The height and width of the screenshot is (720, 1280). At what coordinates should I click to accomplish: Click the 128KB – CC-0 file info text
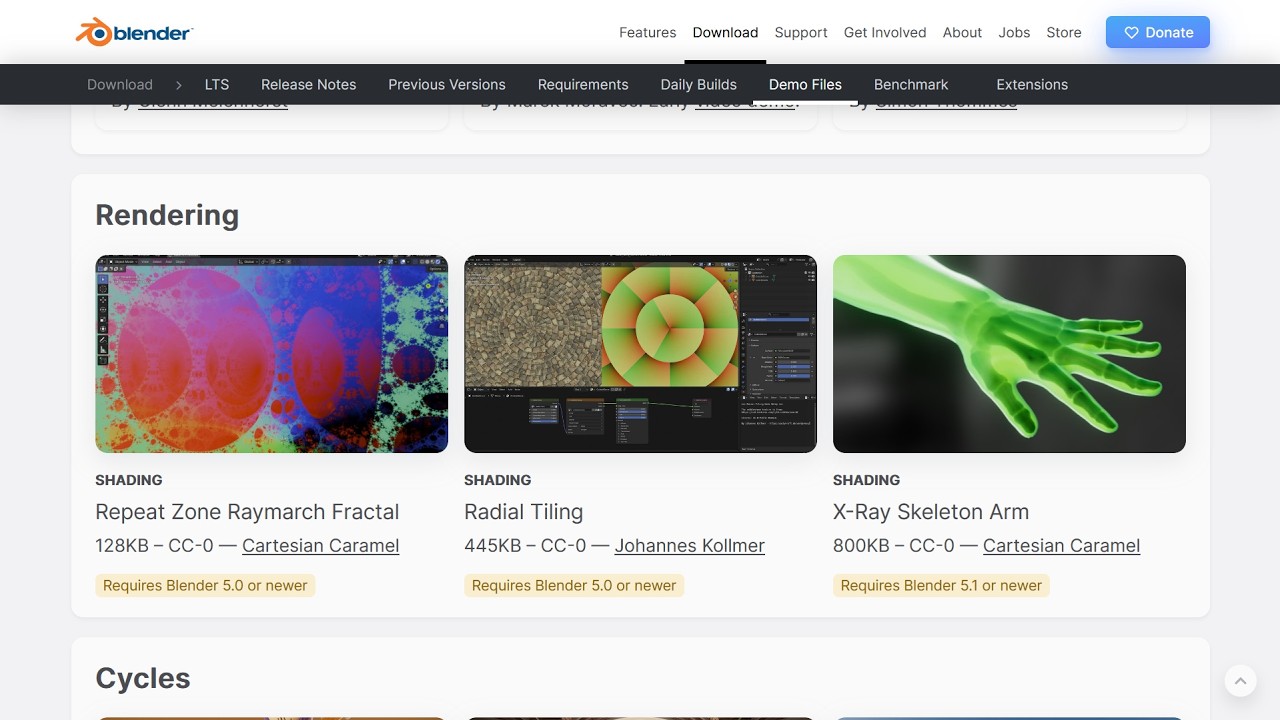(x=154, y=546)
